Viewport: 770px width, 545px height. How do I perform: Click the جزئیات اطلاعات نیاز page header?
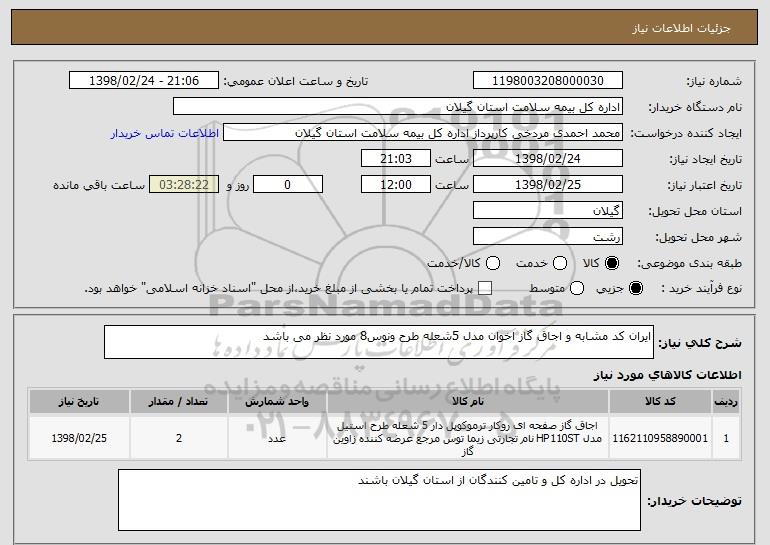point(681,28)
